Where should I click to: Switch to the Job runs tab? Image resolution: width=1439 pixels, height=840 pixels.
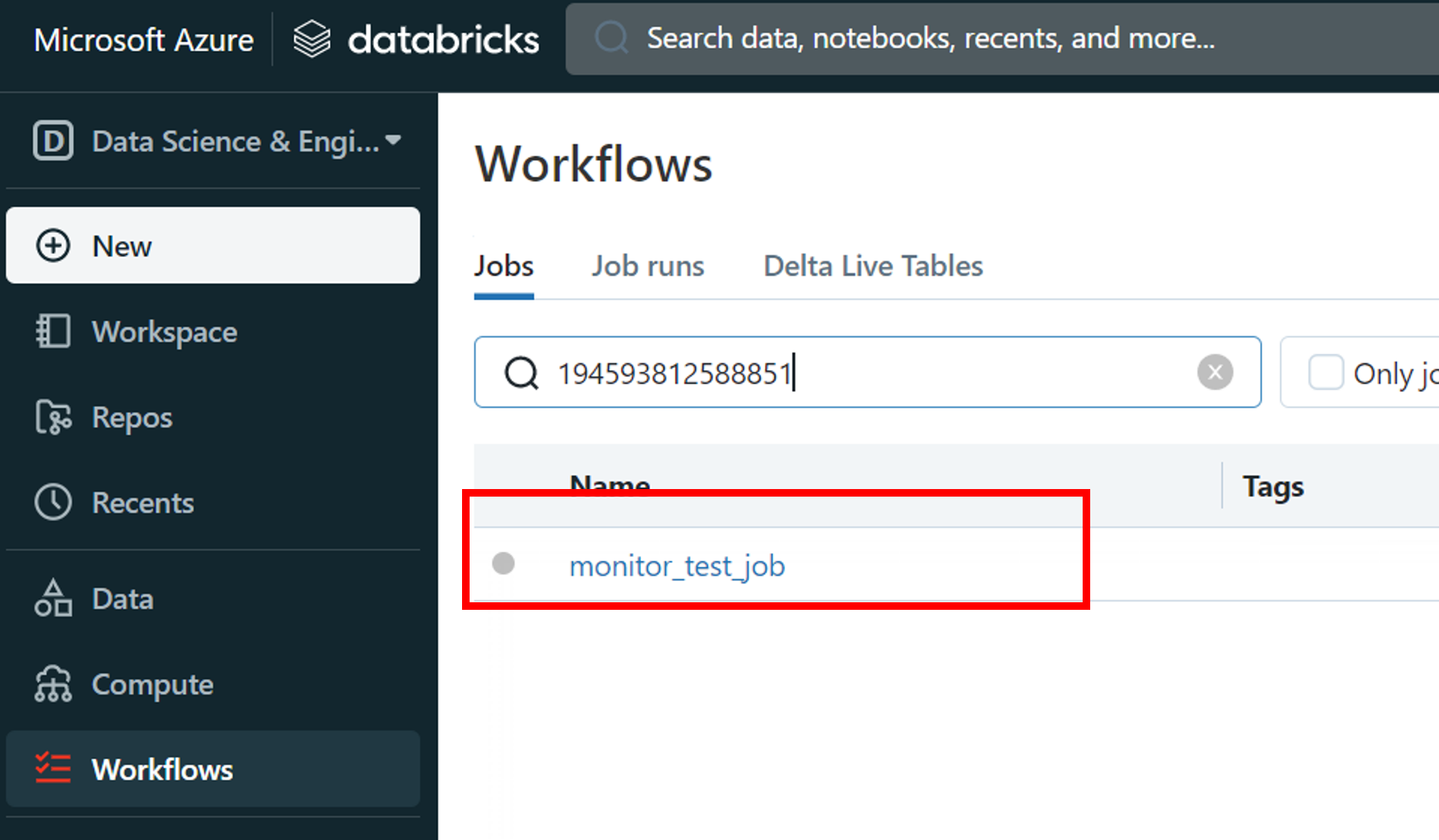pyautogui.click(x=647, y=266)
